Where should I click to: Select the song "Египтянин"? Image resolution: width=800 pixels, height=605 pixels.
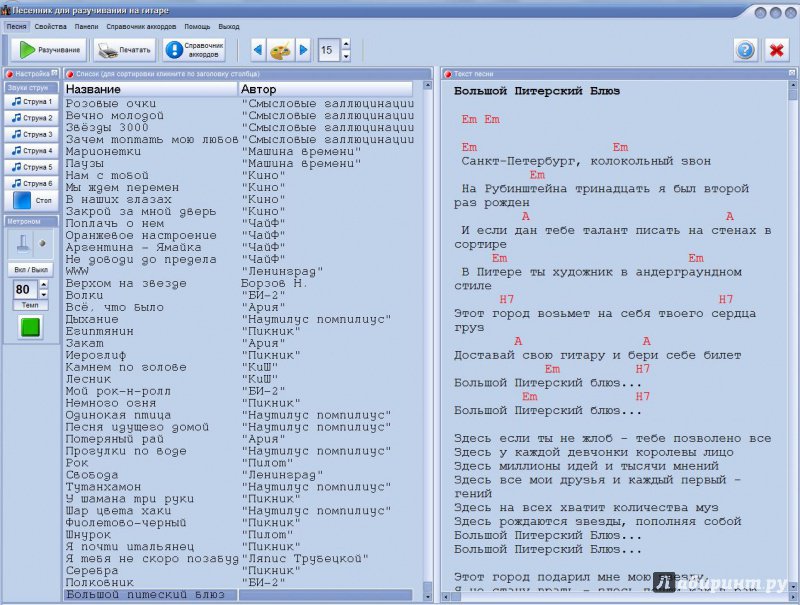tap(99, 332)
